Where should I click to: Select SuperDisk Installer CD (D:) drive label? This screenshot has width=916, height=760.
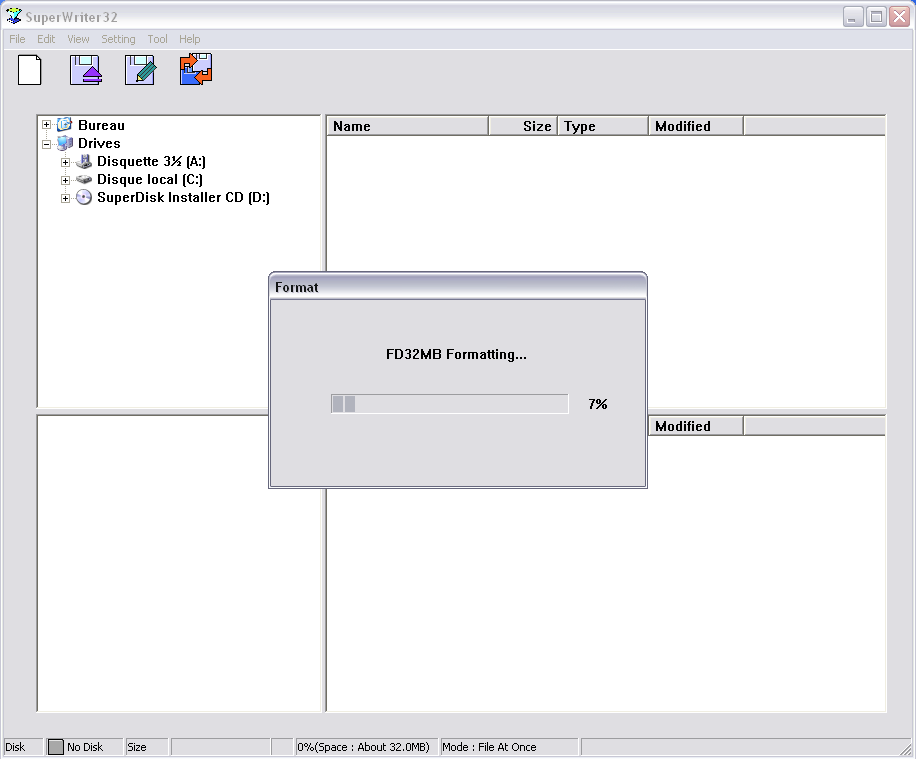(x=183, y=197)
